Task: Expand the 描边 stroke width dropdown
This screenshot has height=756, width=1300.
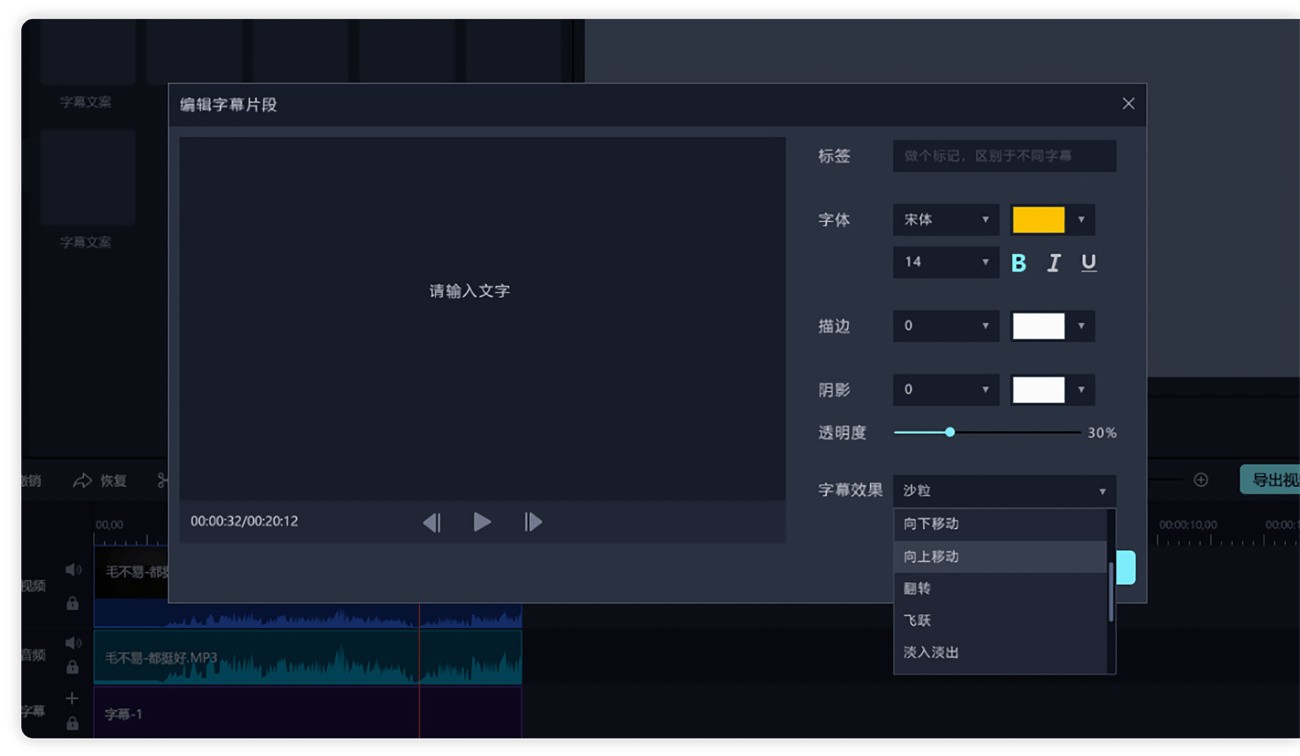Action: pyautogui.click(x=945, y=326)
